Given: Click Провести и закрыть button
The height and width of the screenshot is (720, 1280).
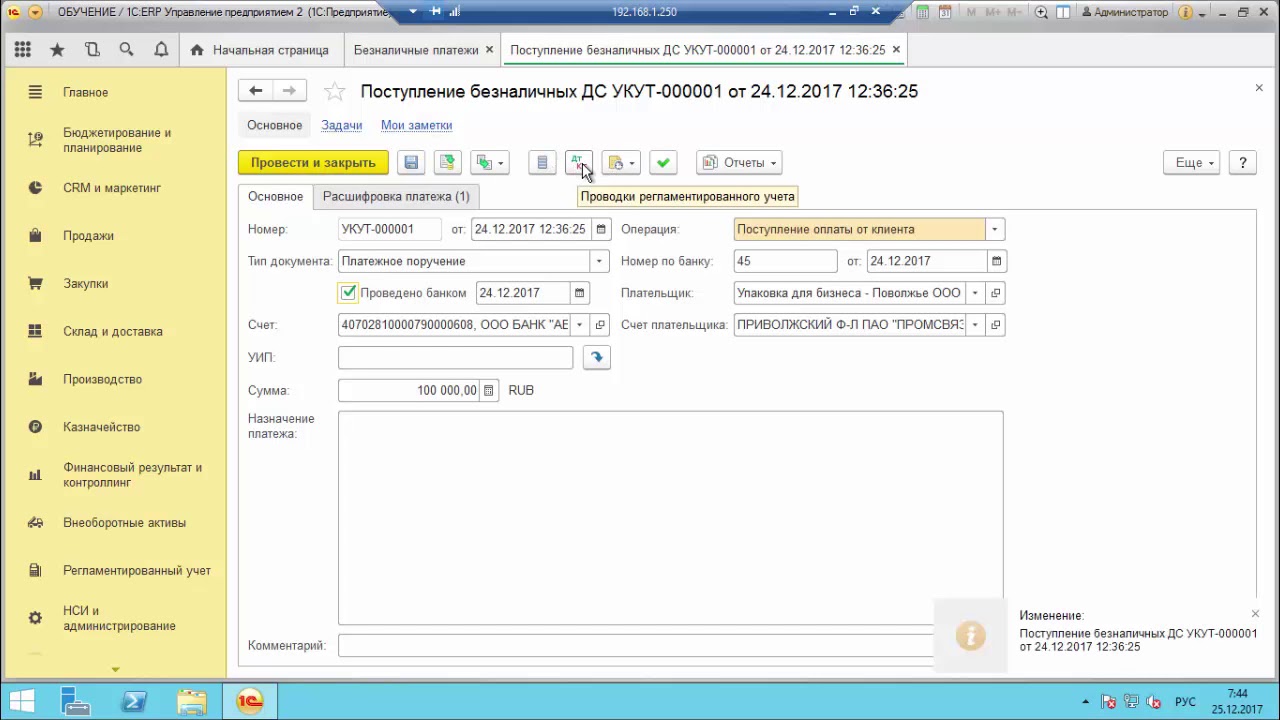Looking at the screenshot, I should coord(313,163).
